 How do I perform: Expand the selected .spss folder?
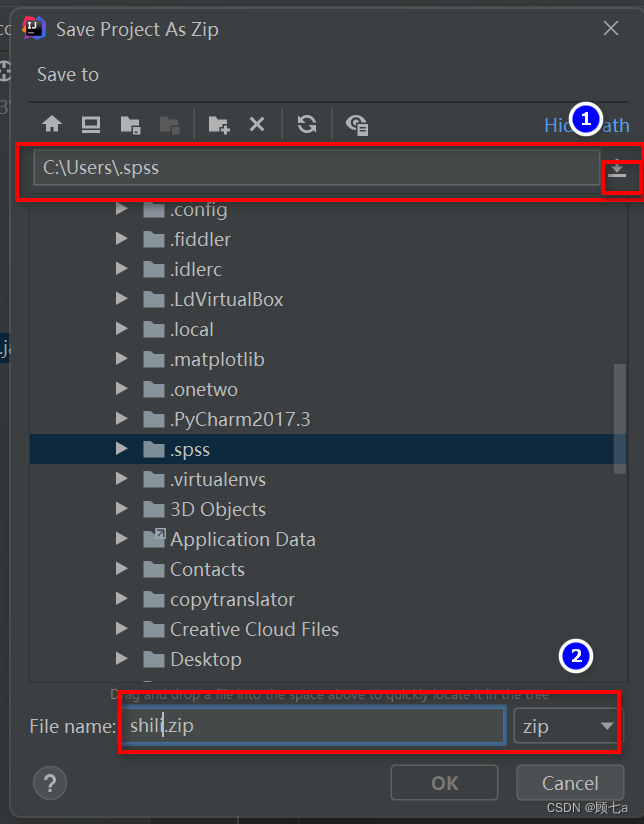coord(122,449)
